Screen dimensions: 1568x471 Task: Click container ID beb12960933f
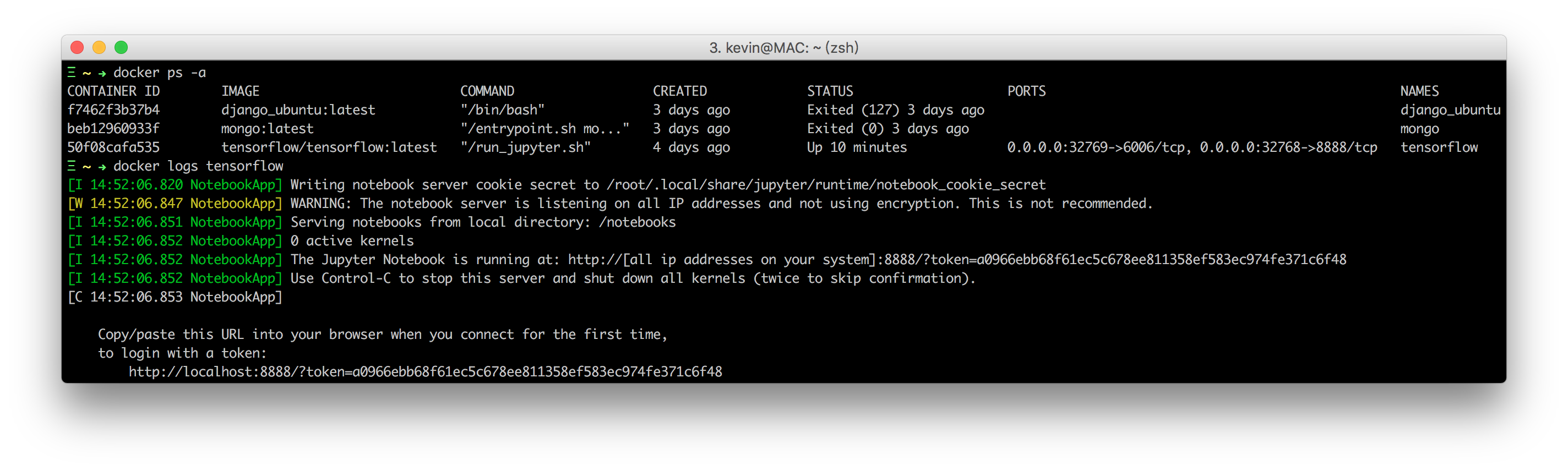113,129
